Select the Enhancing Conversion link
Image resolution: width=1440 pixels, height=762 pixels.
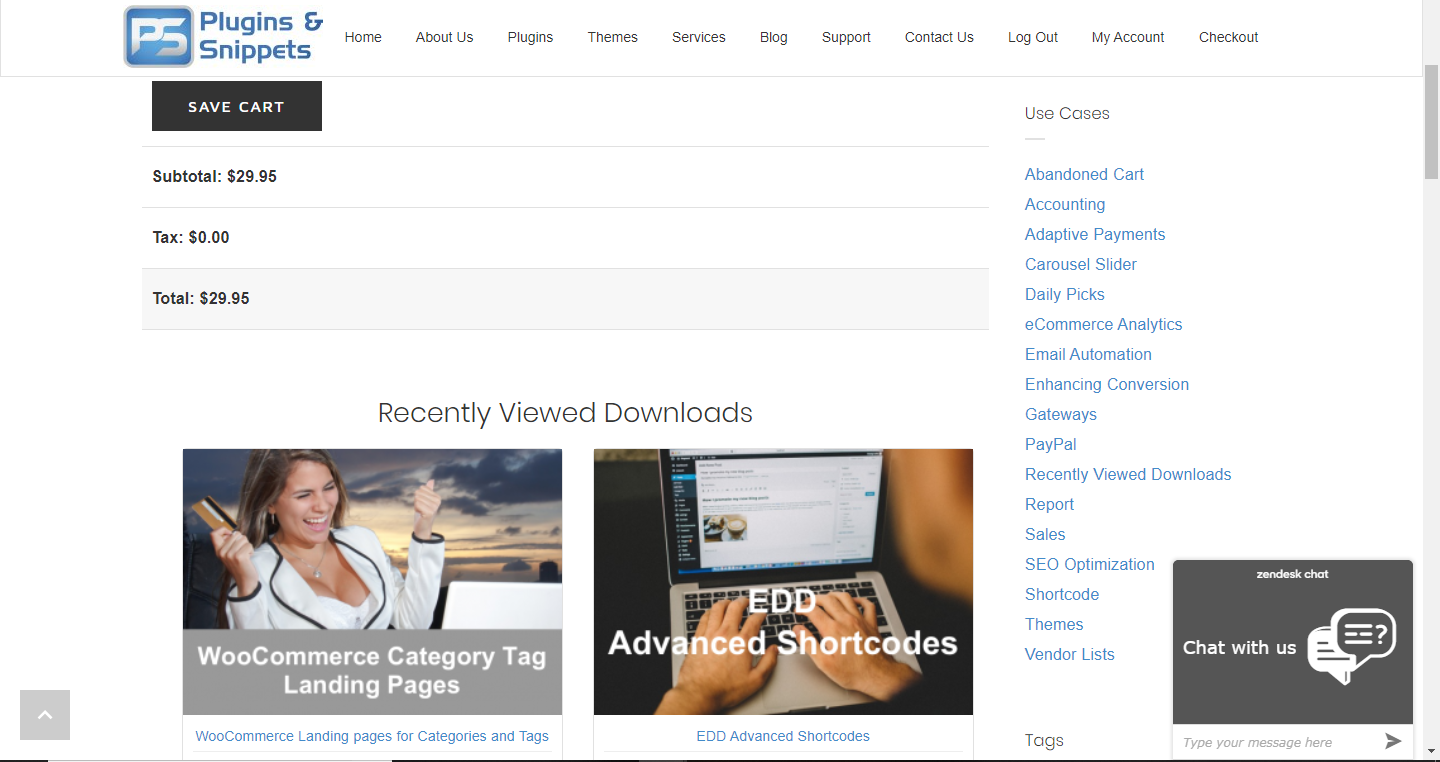click(1107, 384)
